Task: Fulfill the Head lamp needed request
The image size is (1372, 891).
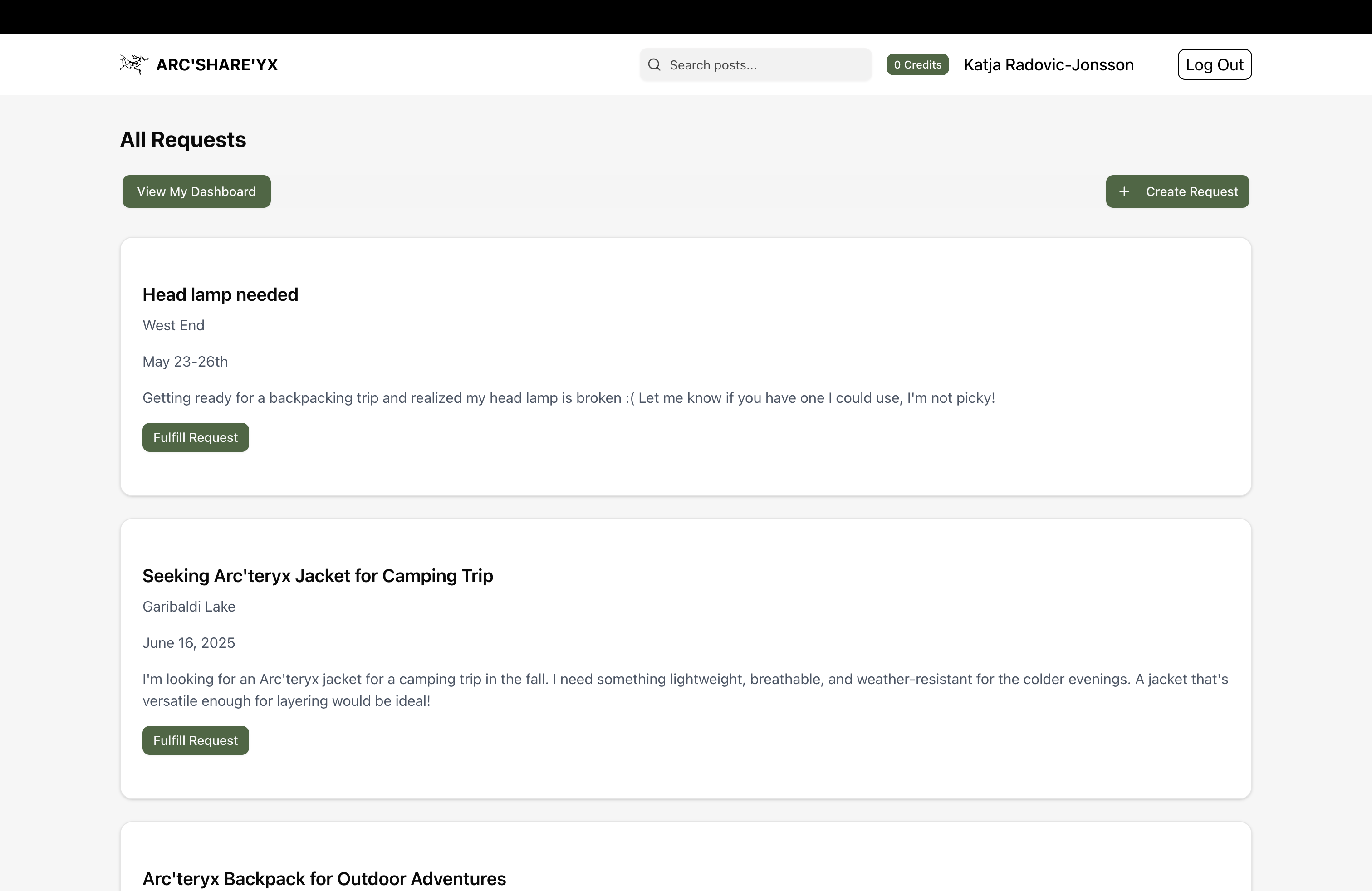Action: click(x=196, y=437)
